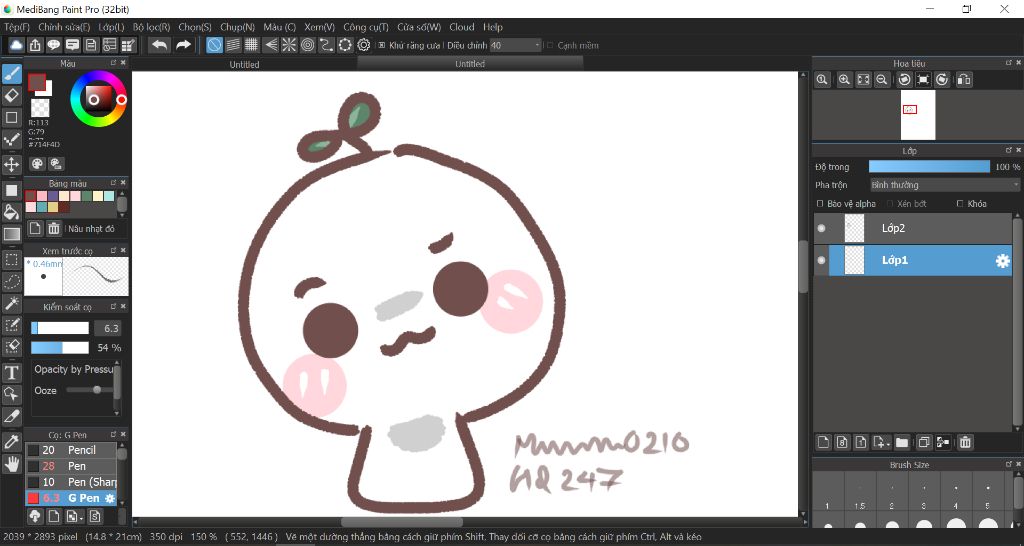
Task: Select the Pen (Sharp) brush
Action: 71,482
